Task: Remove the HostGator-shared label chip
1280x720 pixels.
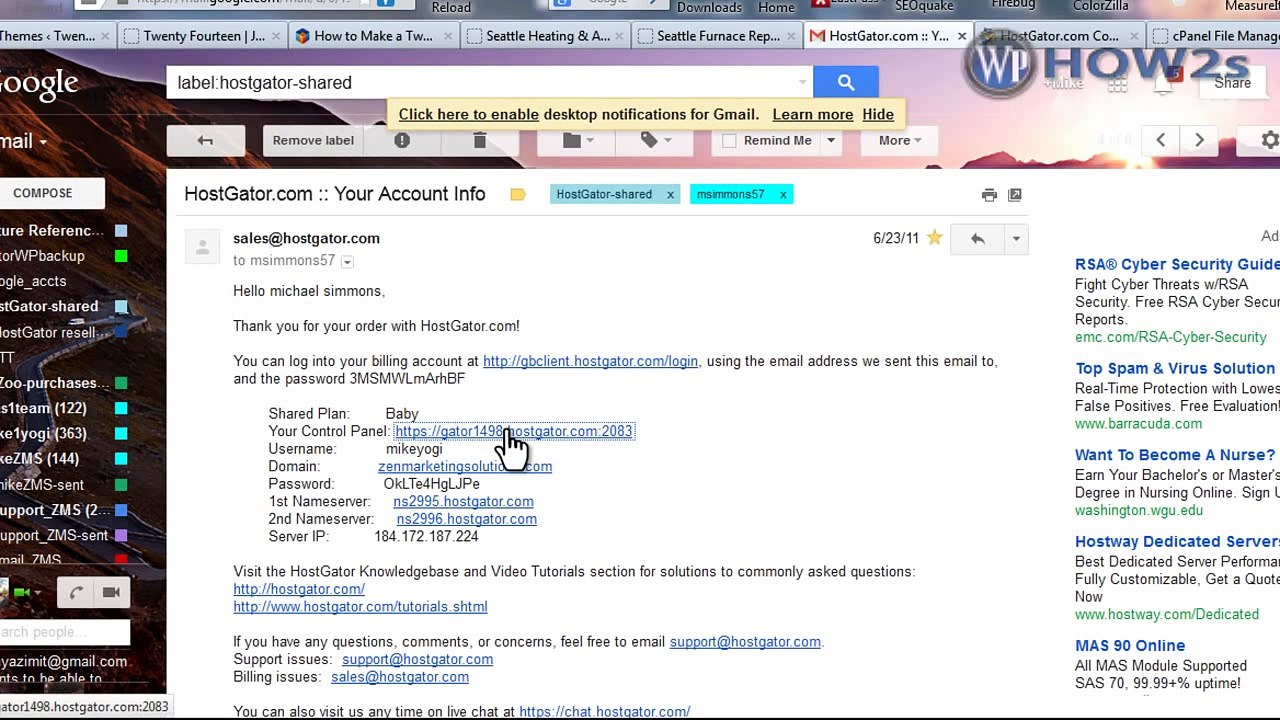Action: point(670,195)
